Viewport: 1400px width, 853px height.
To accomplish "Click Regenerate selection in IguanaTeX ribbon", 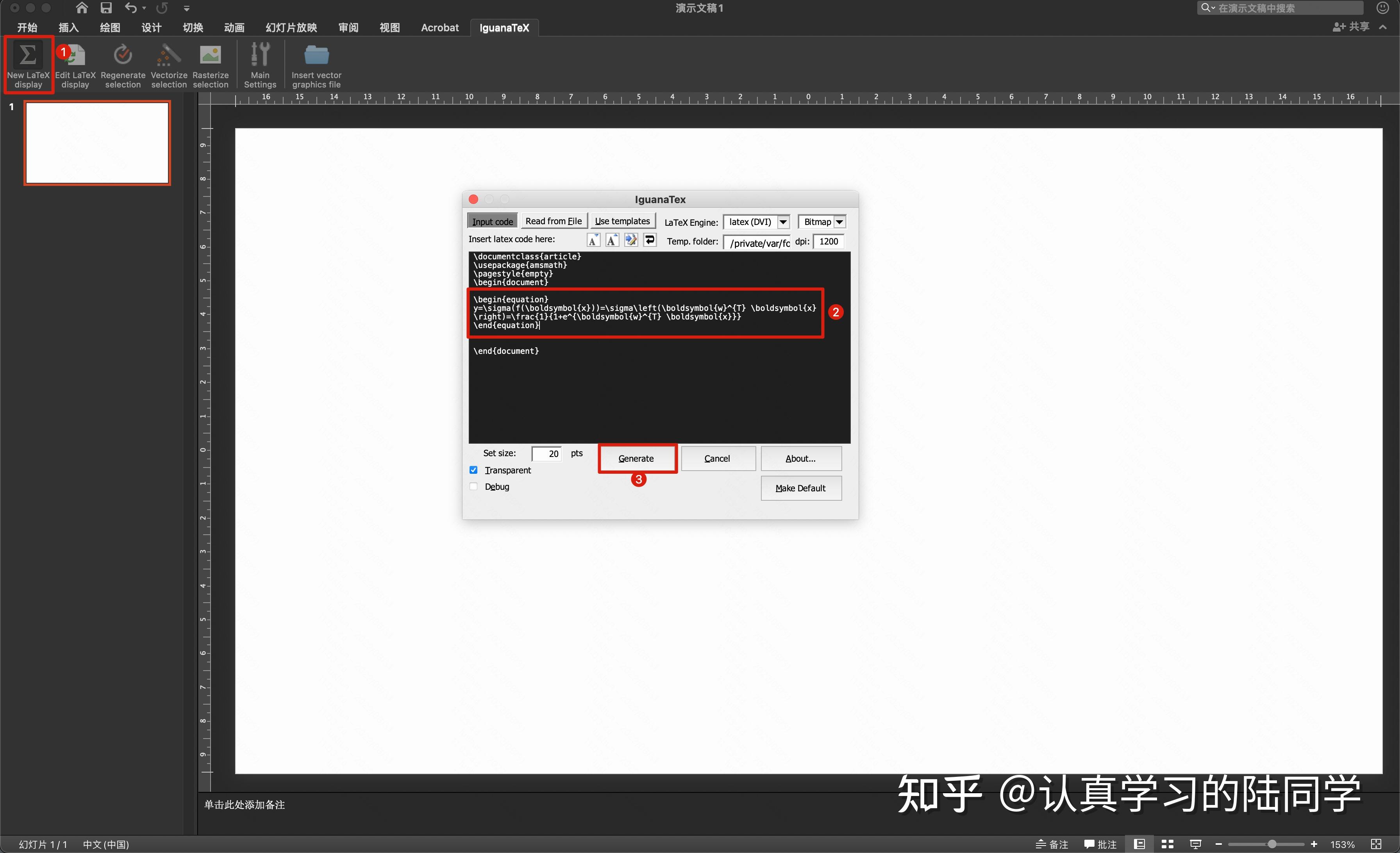I will coord(123,64).
